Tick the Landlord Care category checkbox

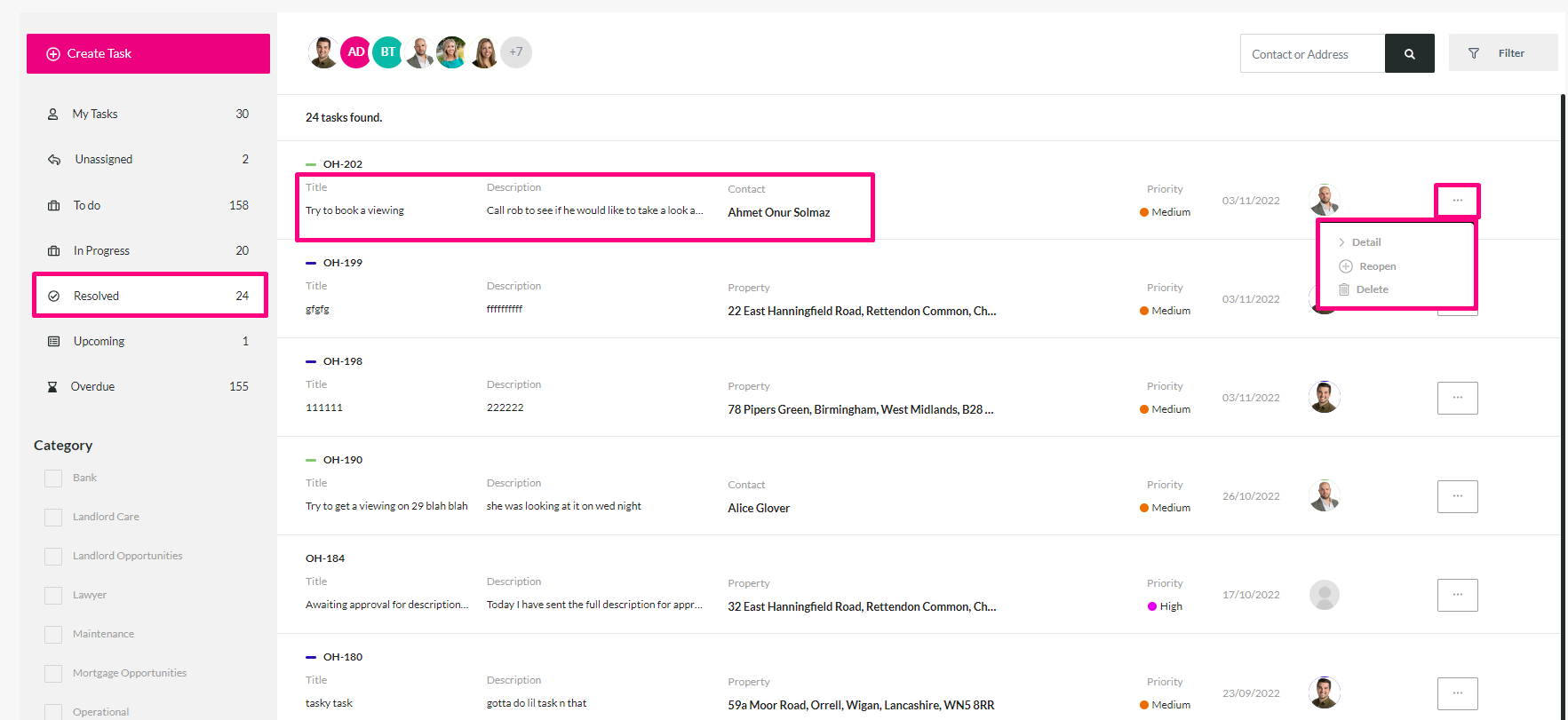pos(53,517)
